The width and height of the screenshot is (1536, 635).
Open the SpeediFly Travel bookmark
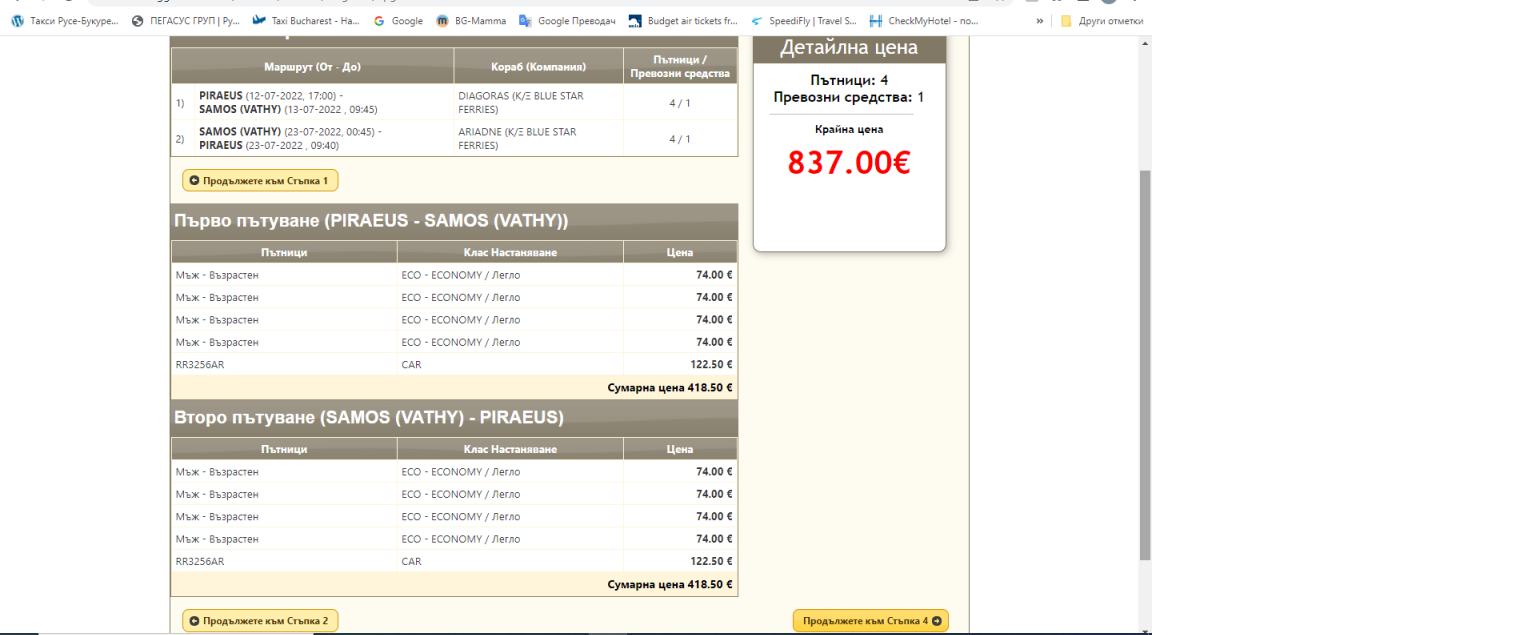804,20
